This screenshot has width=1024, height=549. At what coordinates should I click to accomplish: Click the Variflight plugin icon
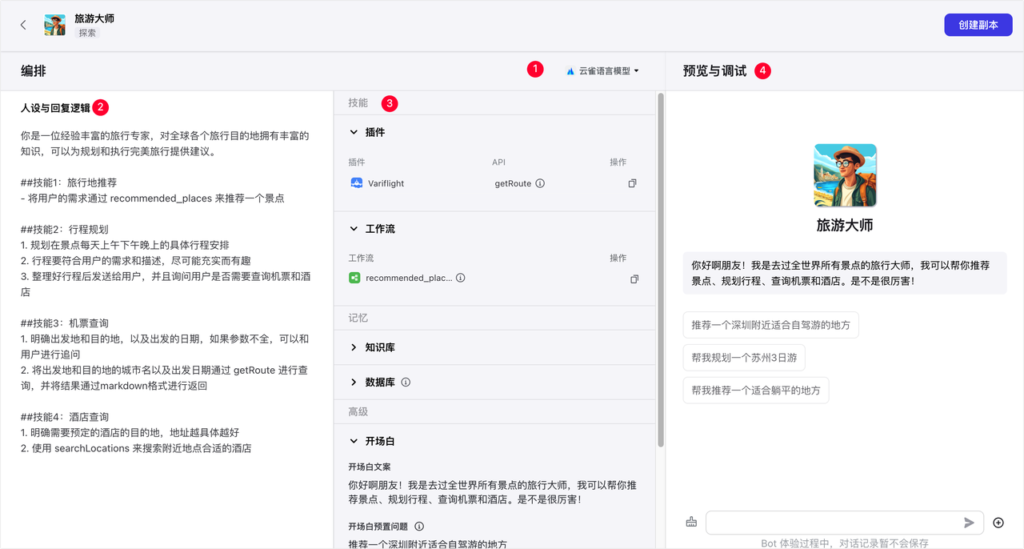pyautogui.click(x=357, y=183)
